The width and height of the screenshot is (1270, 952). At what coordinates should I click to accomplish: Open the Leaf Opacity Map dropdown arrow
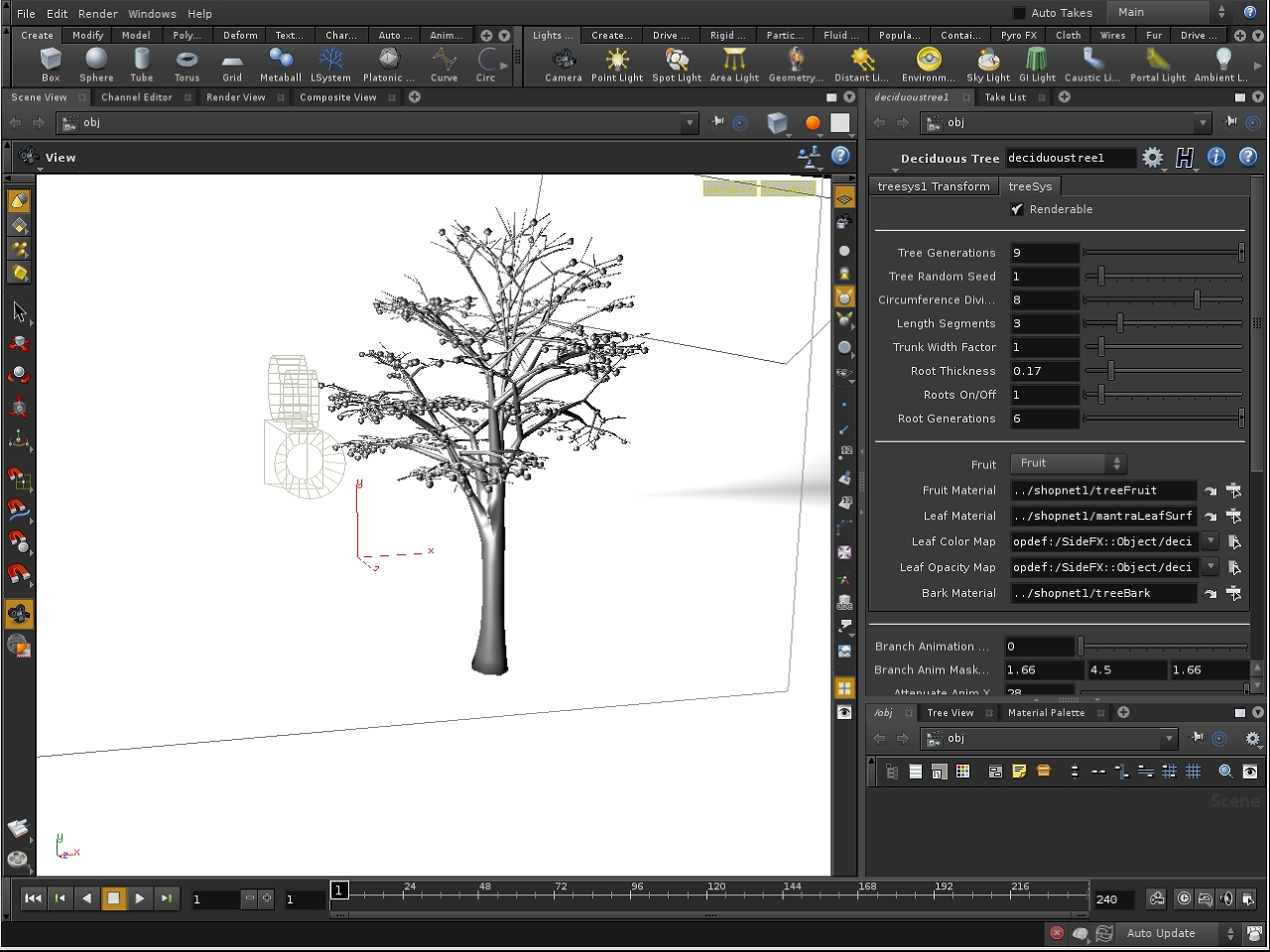point(1210,566)
